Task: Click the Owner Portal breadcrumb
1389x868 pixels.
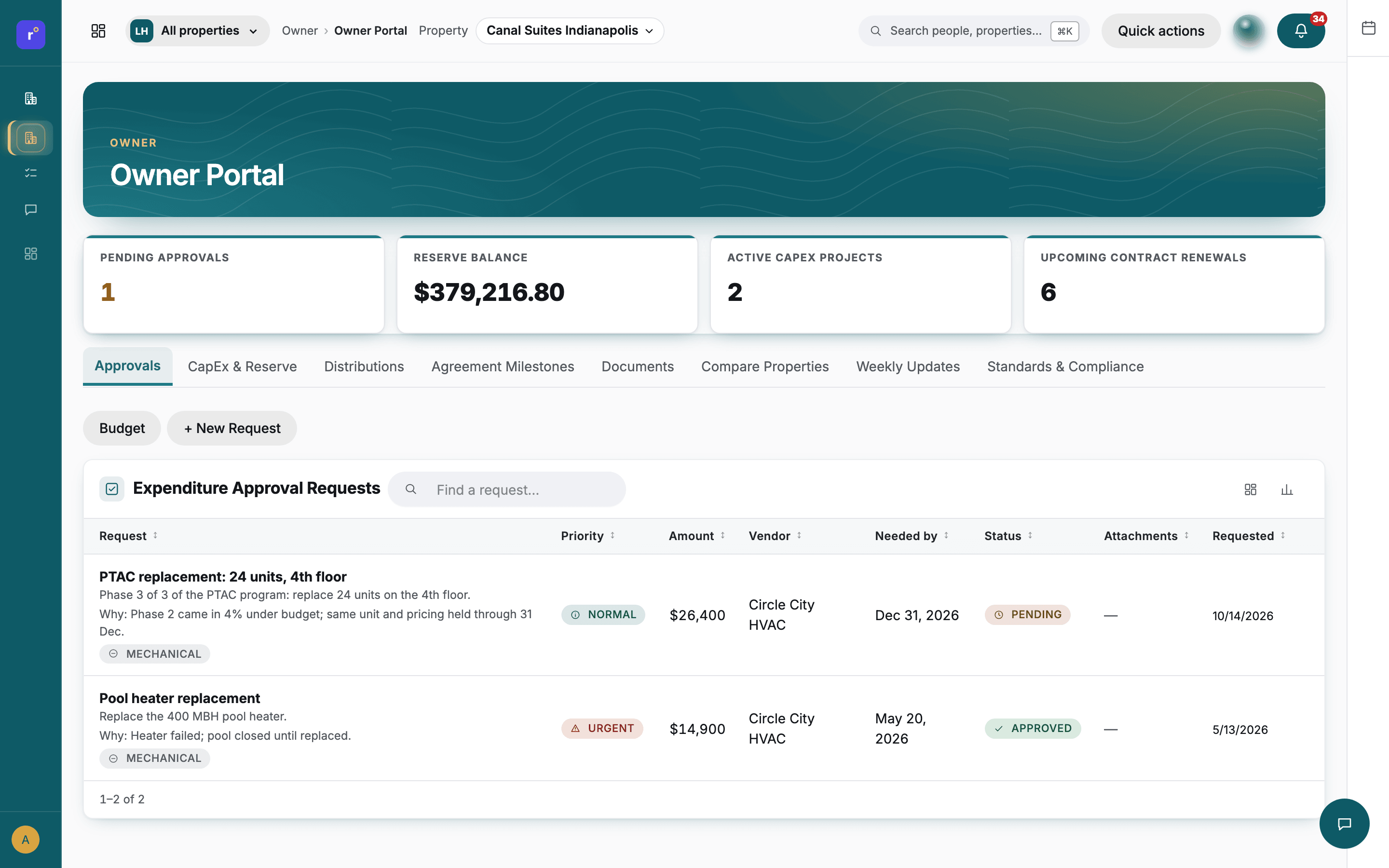Action: pos(370,31)
